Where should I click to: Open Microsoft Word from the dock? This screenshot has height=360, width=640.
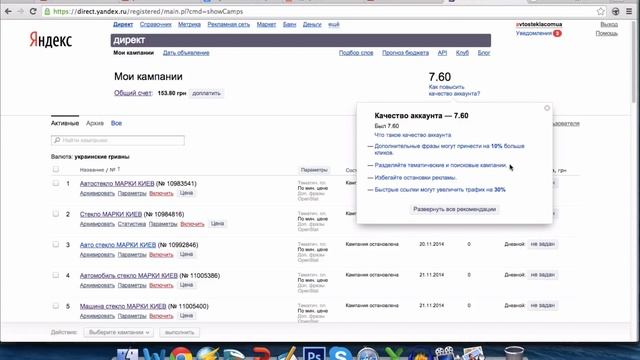[154, 354]
